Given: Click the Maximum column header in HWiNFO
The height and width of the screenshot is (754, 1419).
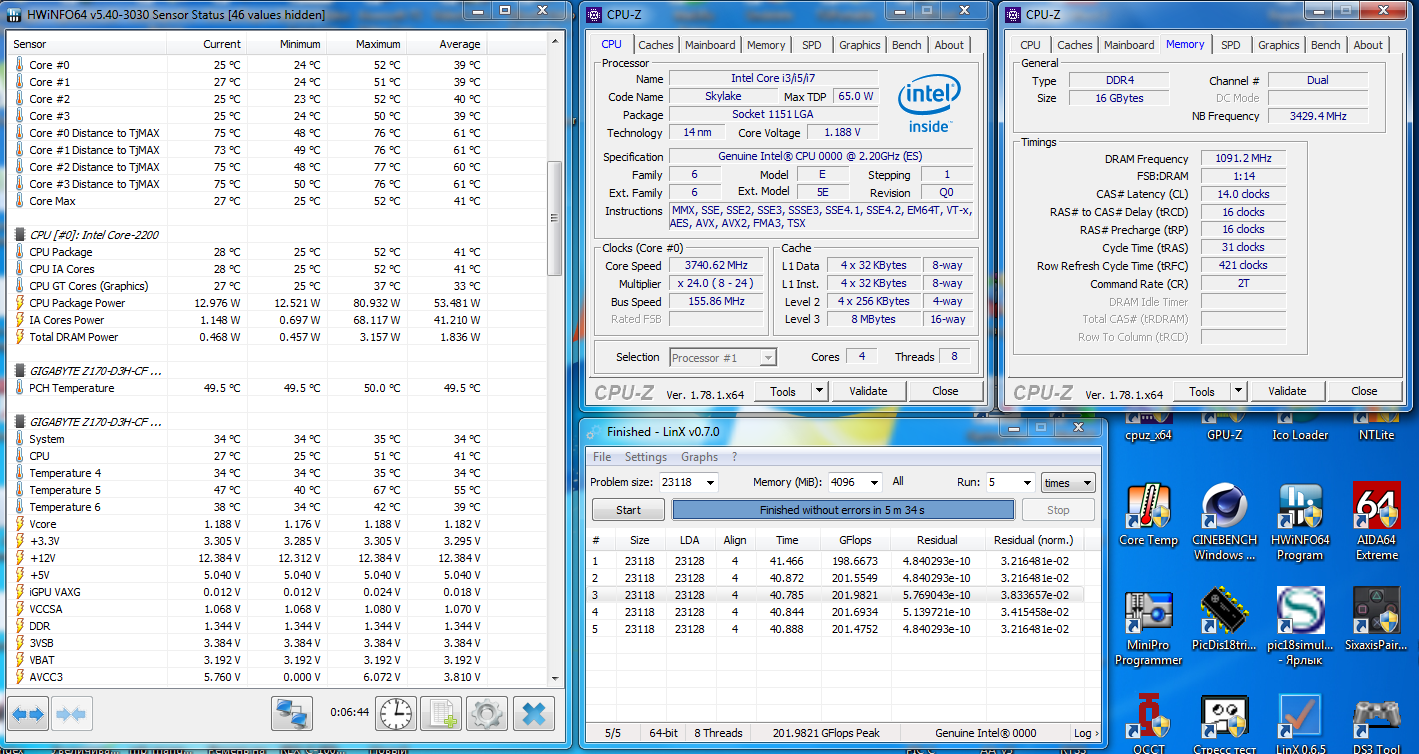Looking at the screenshot, I should click(x=367, y=44).
